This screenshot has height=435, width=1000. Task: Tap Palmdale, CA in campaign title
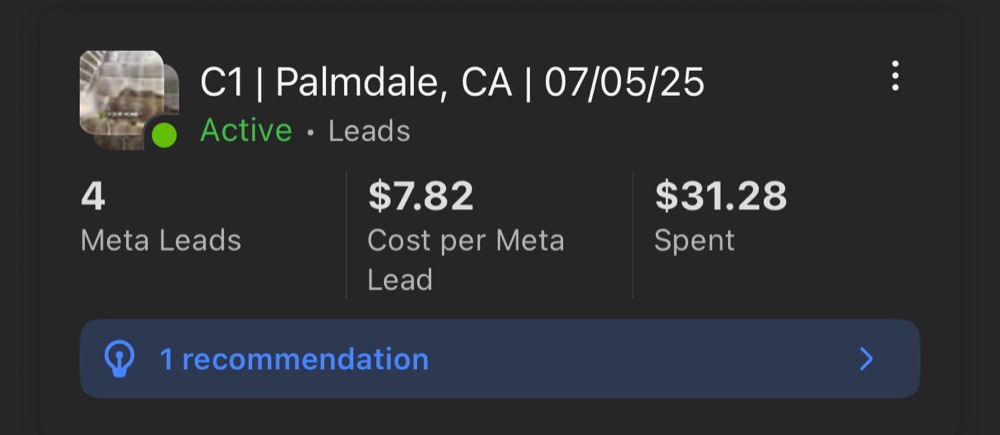pos(393,84)
